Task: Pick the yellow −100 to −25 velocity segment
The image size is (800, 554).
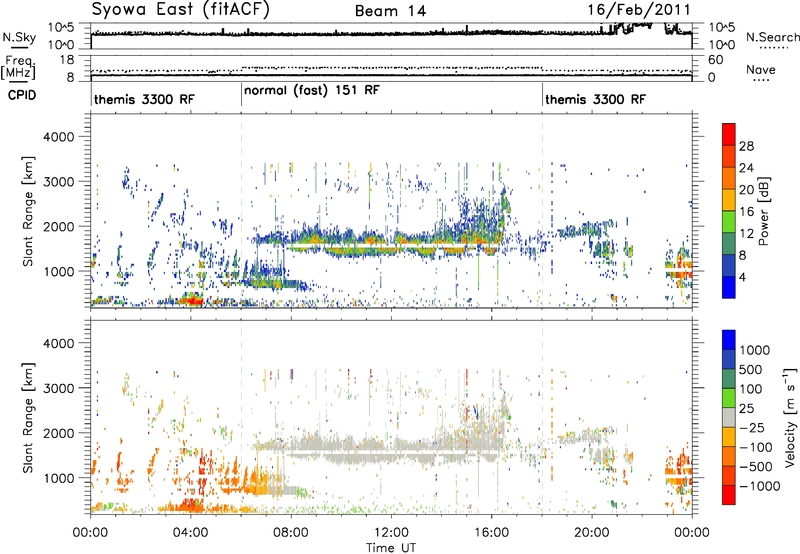Action: tap(729, 437)
